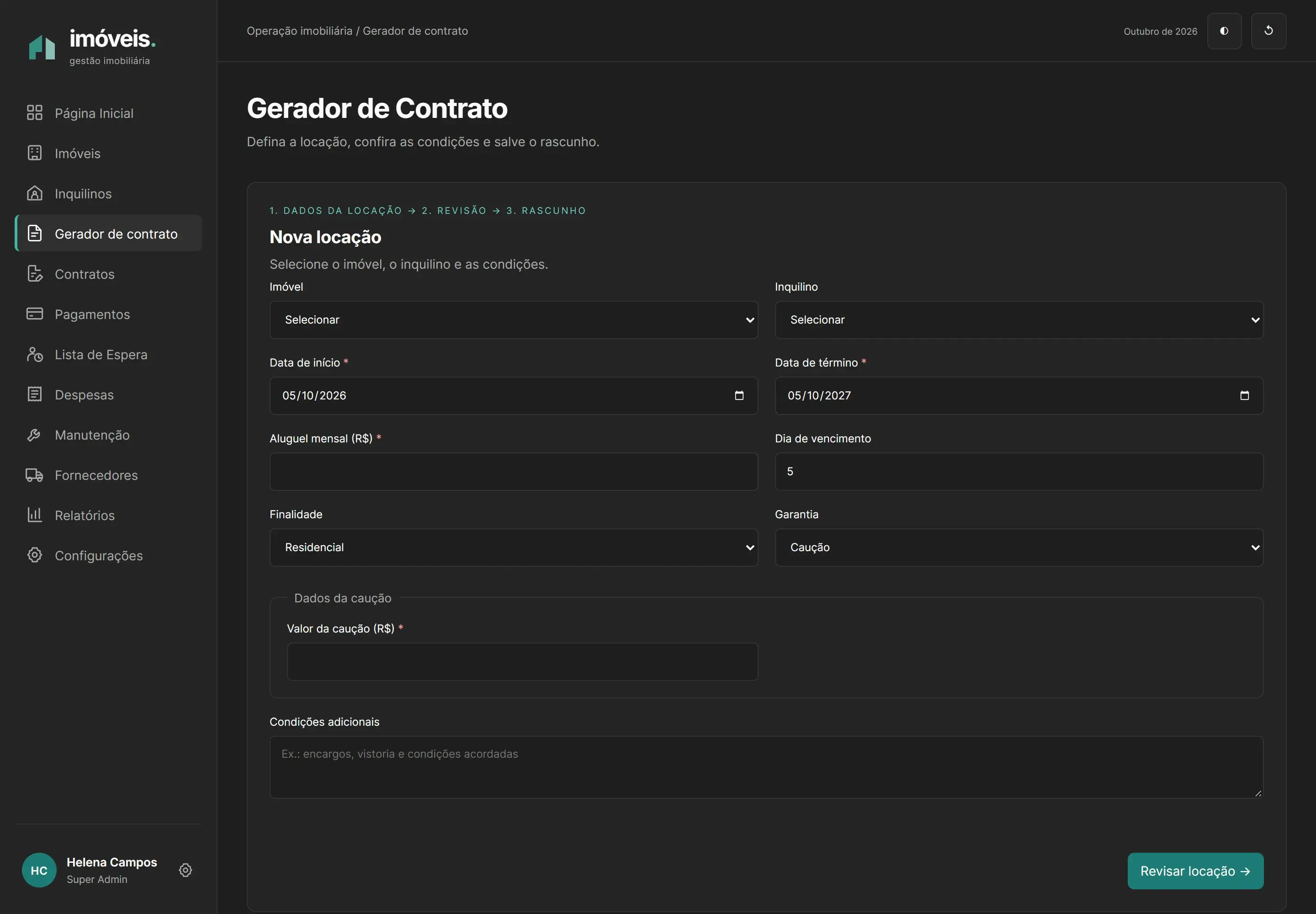Click the Lista de Espera person-clock icon
Screen dimensions: 1316x914
coord(34,354)
